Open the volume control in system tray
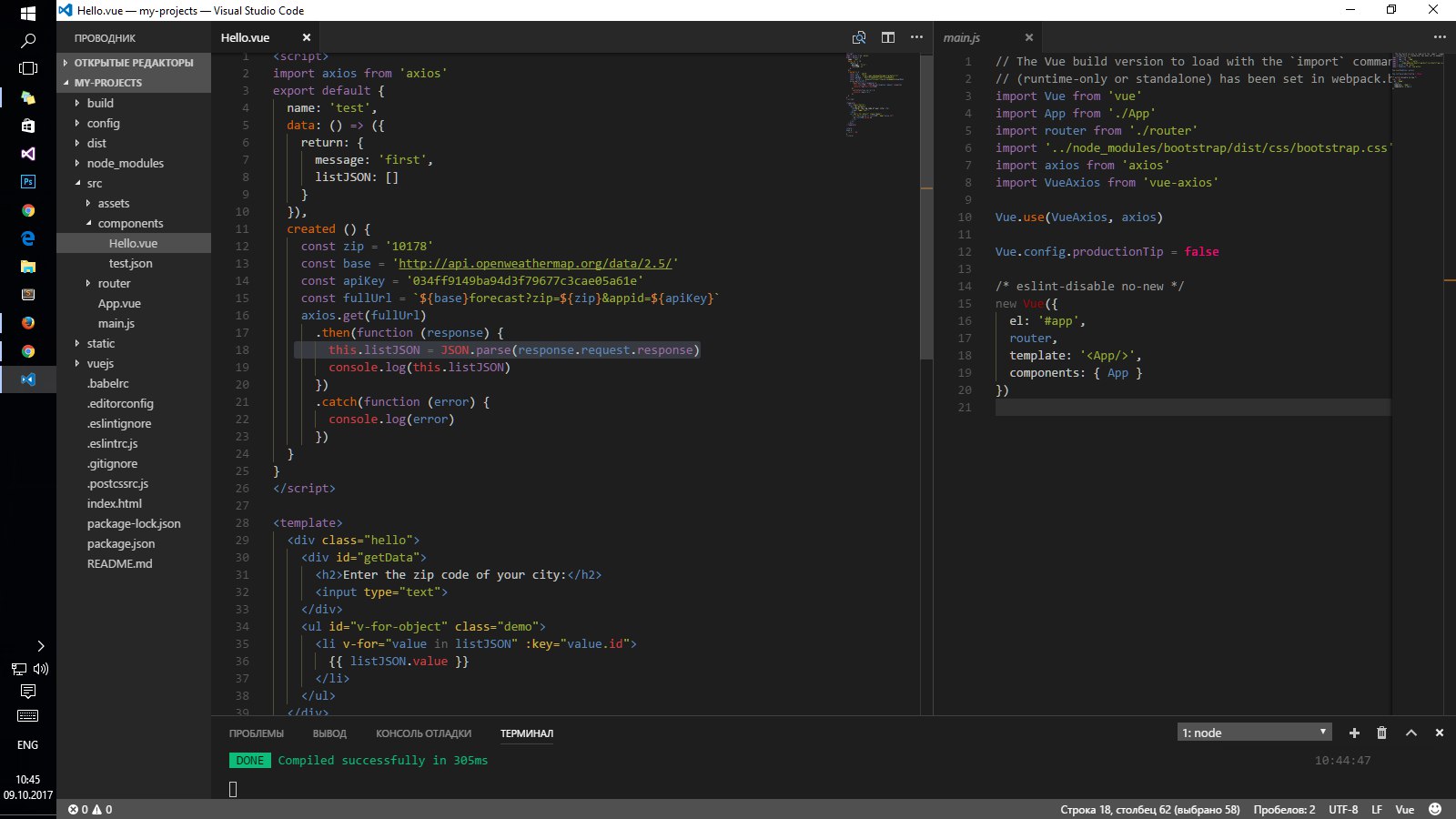The width and height of the screenshot is (1456, 819). coord(41,669)
